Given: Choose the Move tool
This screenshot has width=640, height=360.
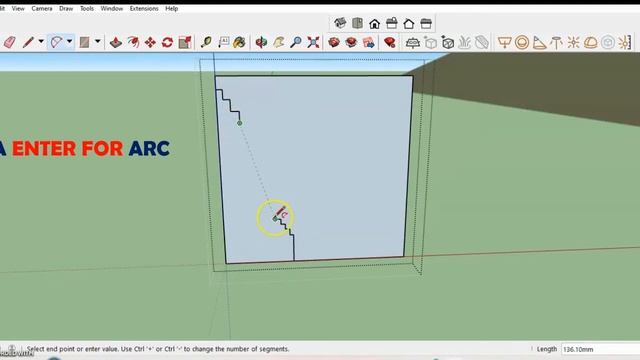Looking at the screenshot, I should pyautogui.click(x=150, y=42).
